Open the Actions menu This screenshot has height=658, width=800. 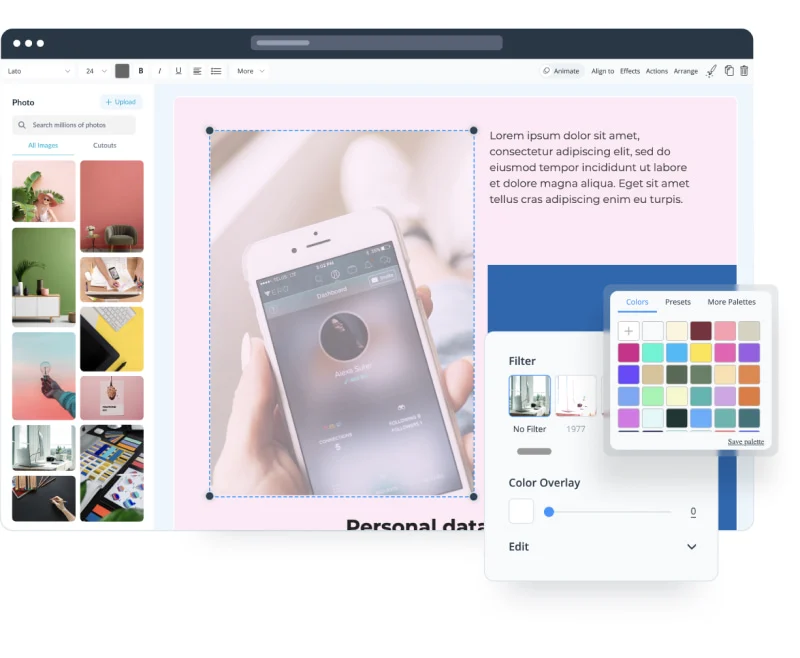[x=657, y=71]
